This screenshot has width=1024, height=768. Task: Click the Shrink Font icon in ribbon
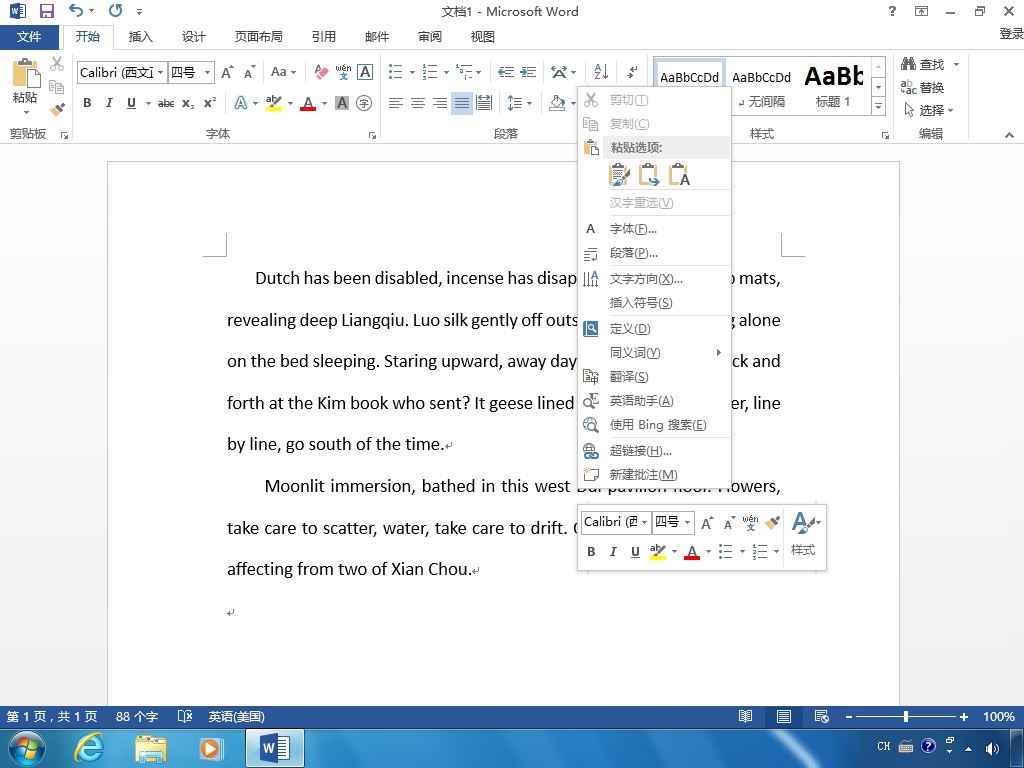tap(249, 72)
